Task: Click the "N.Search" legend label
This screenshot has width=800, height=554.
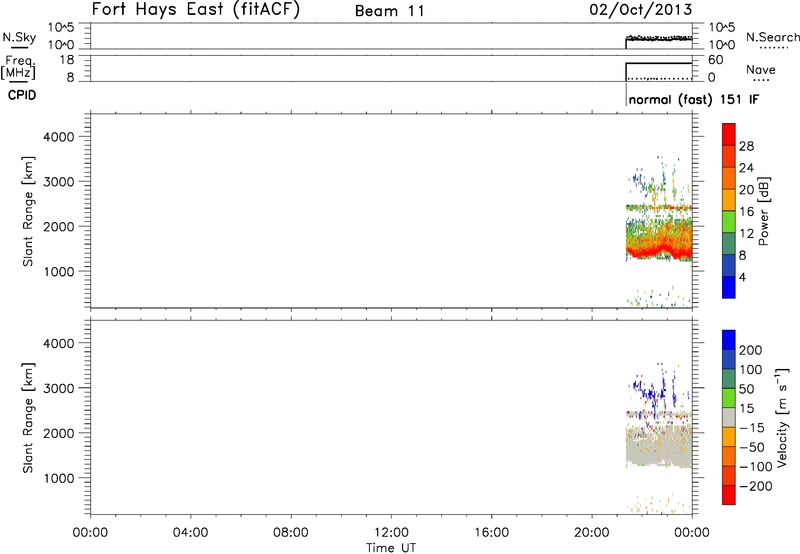Action: pyautogui.click(x=772, y=37)
